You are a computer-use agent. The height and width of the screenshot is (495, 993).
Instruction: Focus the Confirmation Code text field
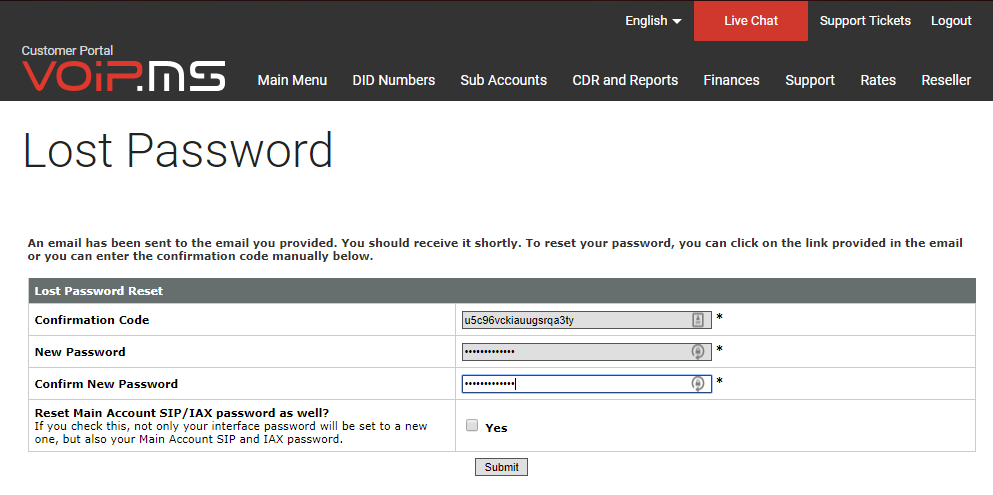[x=574, y=320]
